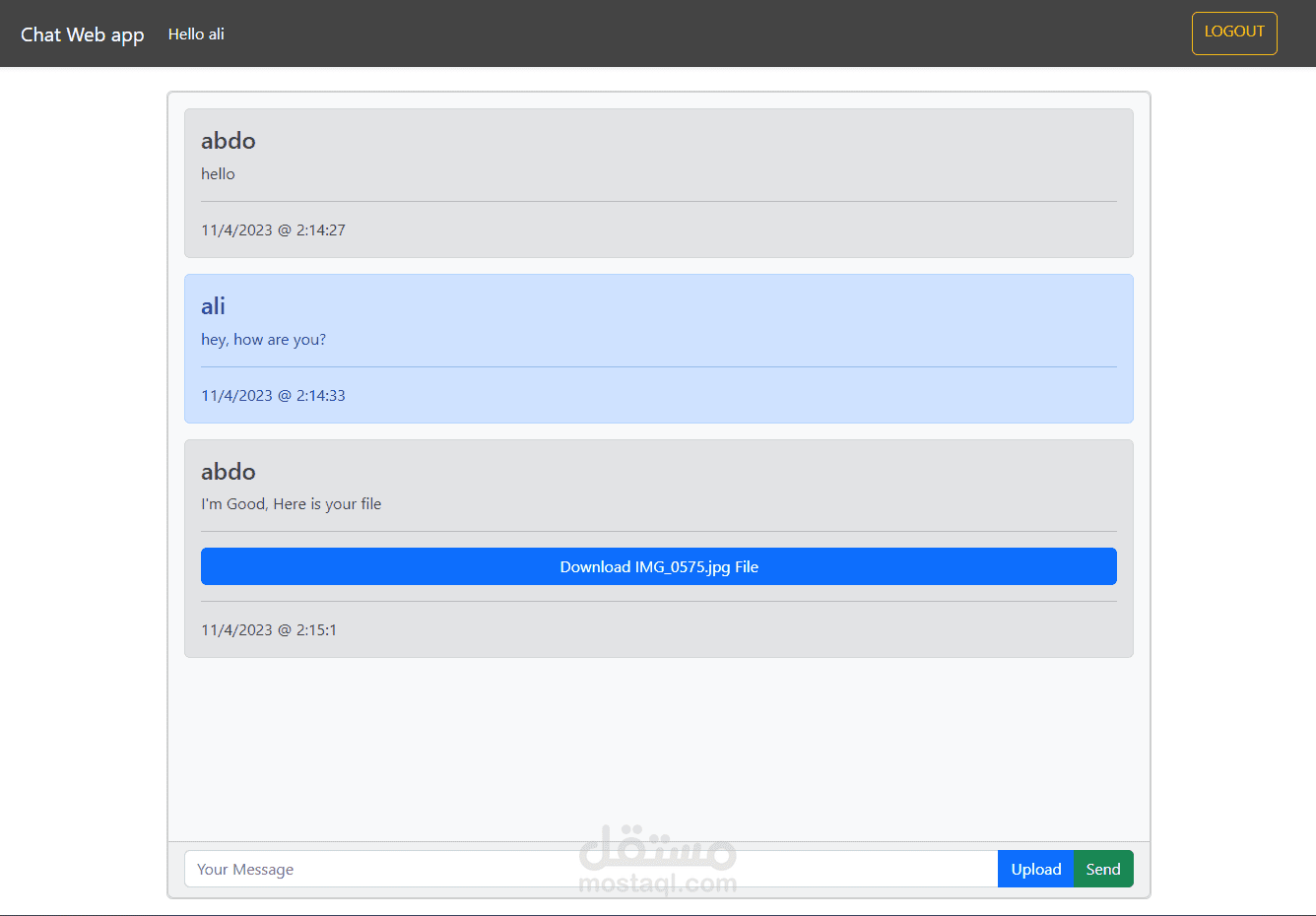The image size is (1316, 916).
Task: Click timestamp 11/4/2023 @ 2:15:1
Action: coord(269,629)
